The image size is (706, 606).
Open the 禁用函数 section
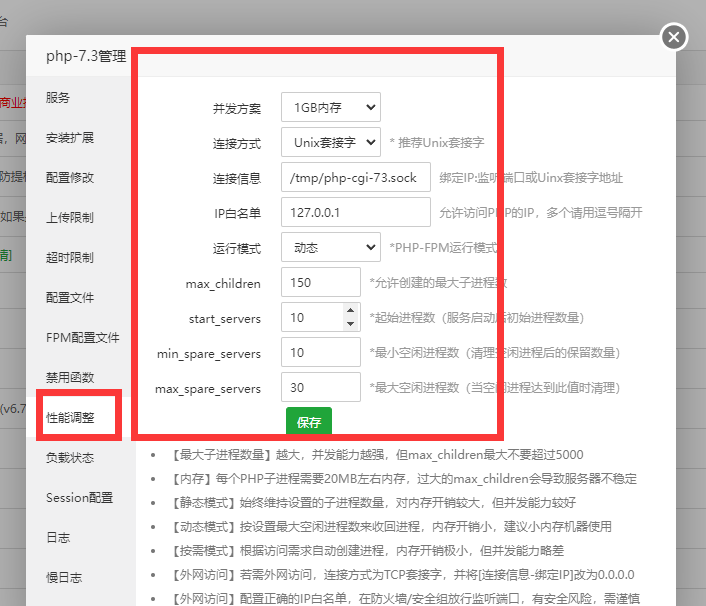click(70, 378)
